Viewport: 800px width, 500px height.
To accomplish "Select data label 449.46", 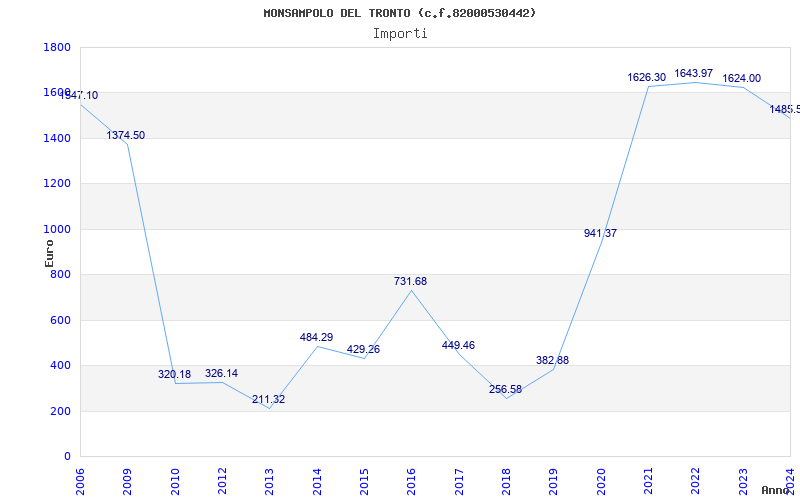I will click(458, 345).
